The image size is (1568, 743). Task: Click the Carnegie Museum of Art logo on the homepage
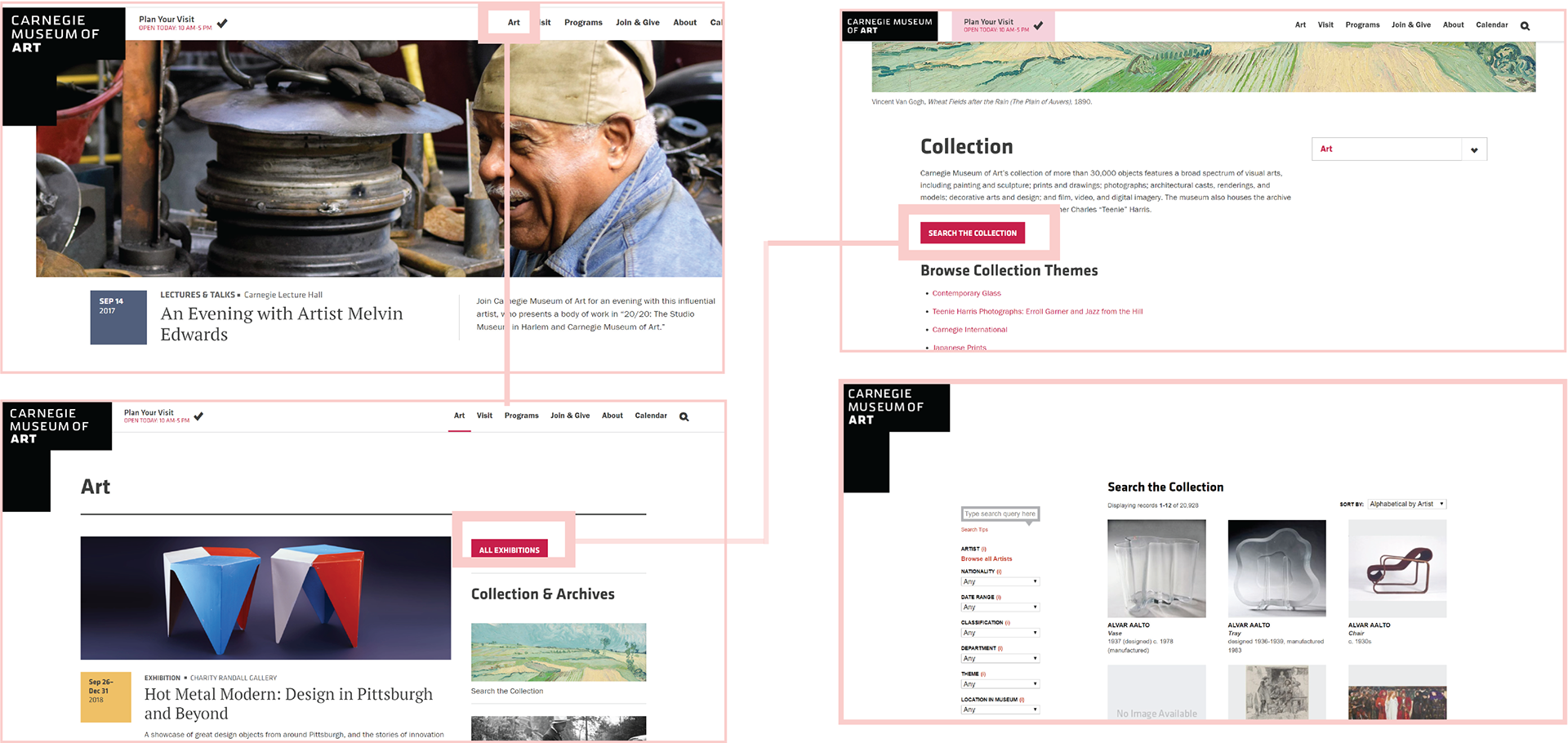(x=64, y=67)
